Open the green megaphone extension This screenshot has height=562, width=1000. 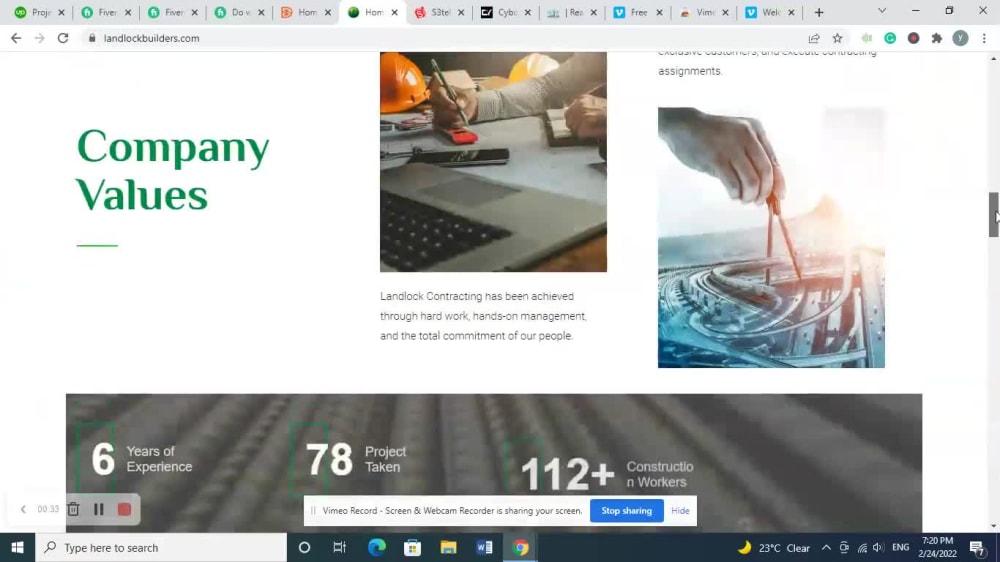click(866, 38)
